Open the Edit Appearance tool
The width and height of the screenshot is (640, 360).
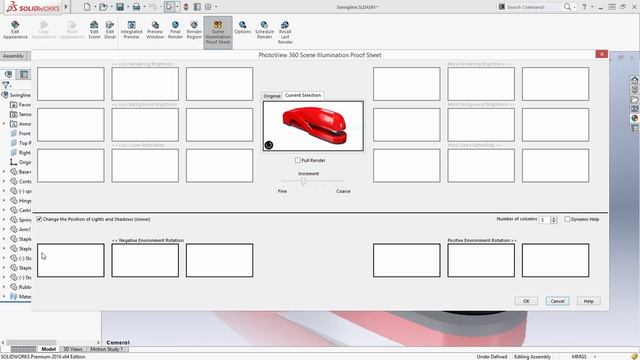[15, 29]
